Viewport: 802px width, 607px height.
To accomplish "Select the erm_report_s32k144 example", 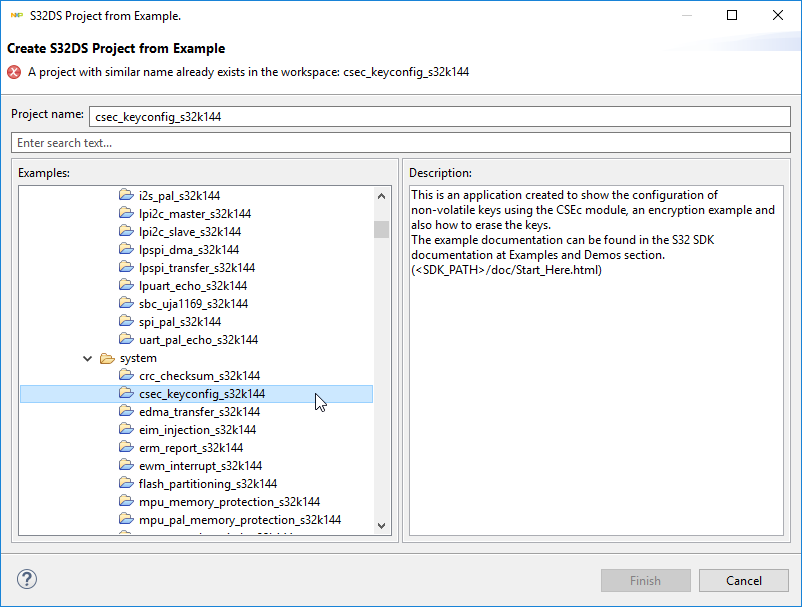I will click(191, 448).
